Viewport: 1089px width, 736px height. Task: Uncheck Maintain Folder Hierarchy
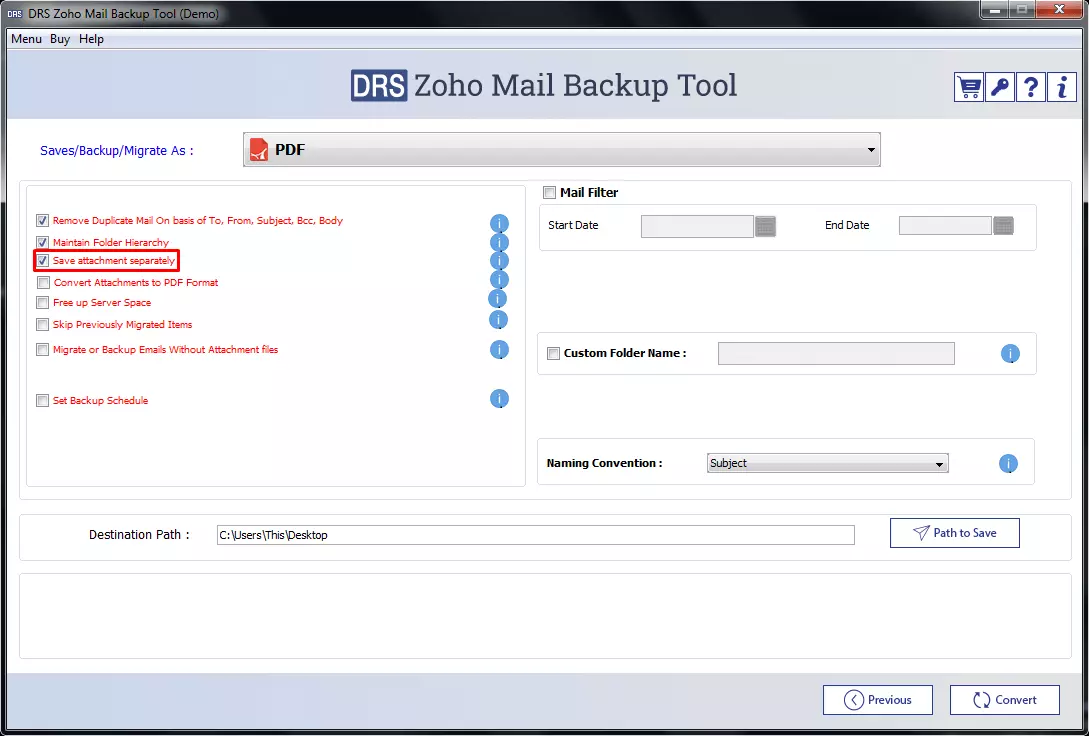pos(42,242)
